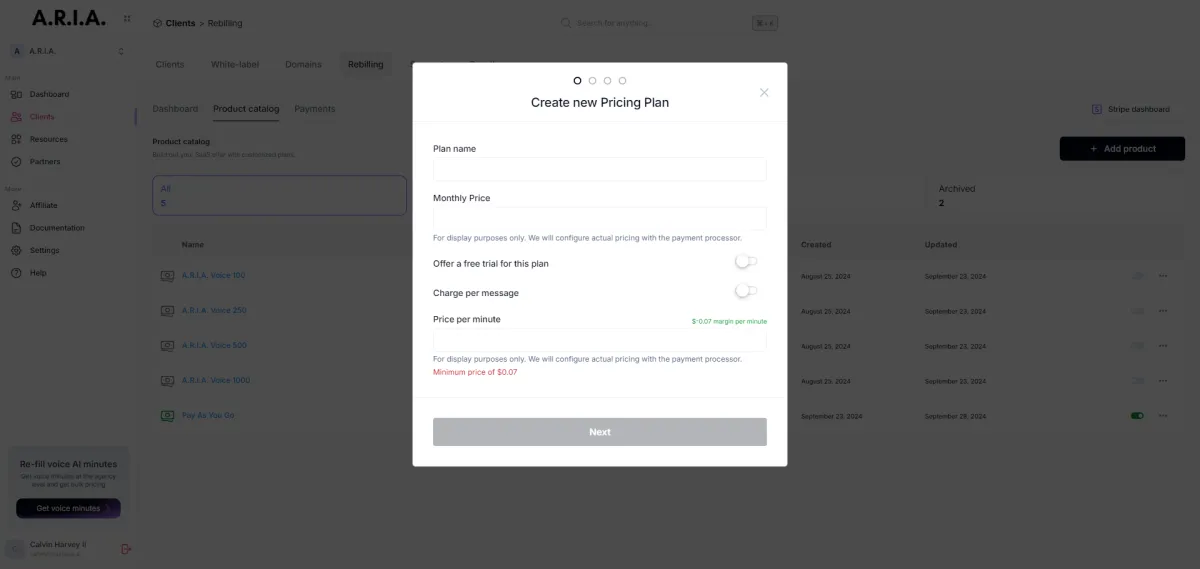Open the Settings gear in sidebar
1200x569 pixels.
(x=16, y=251)
